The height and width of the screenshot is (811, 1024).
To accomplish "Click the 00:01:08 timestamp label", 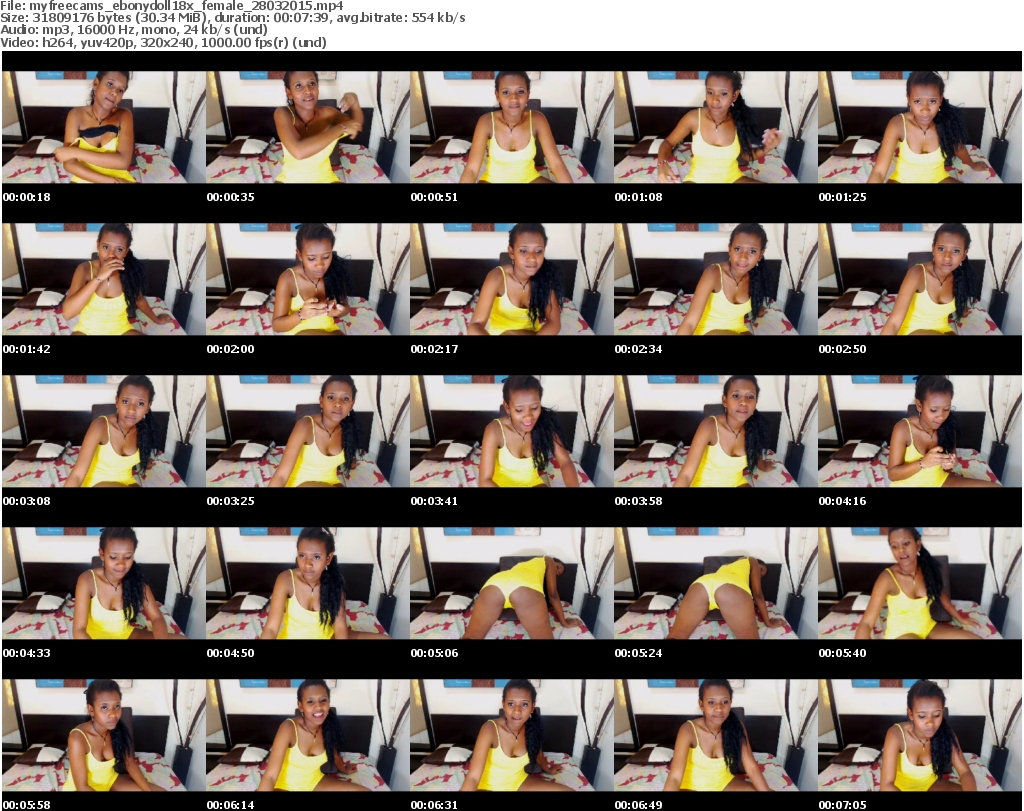I will [638, 197].
